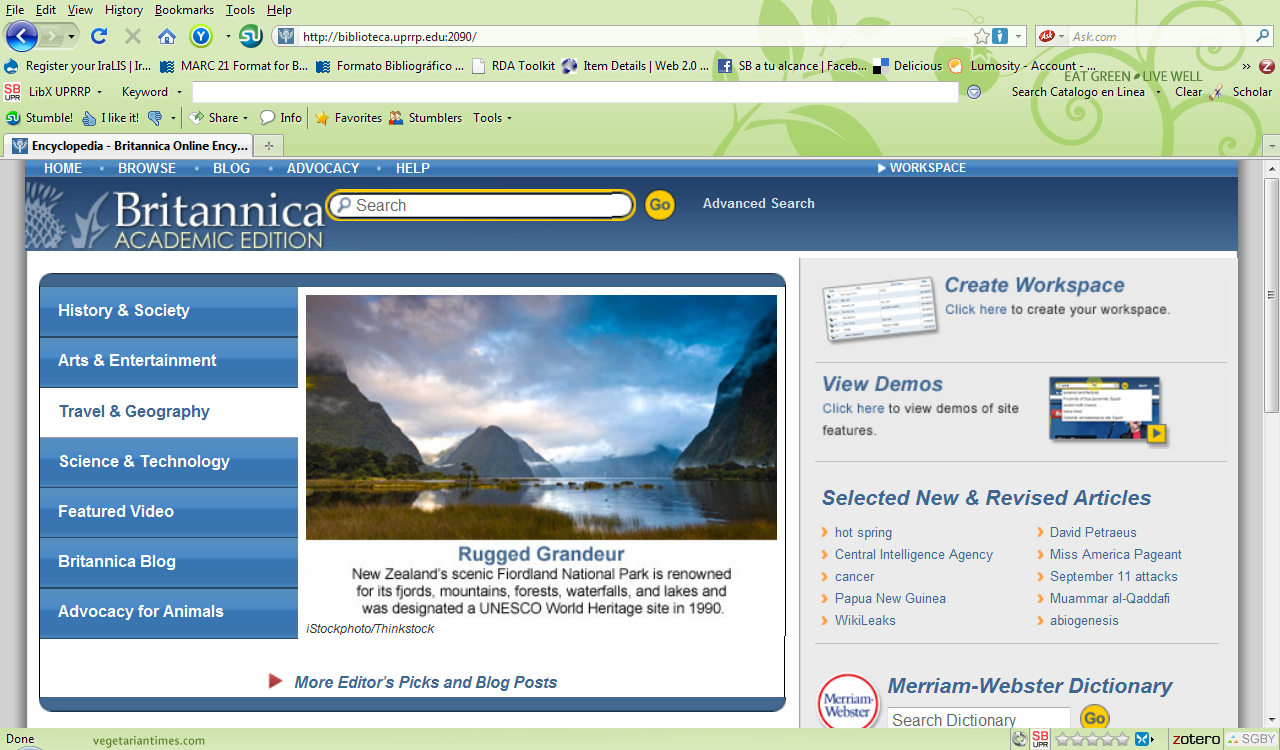Click the Home icon in navigation bar
The width and height of the screenshot is (1280, 750).
click(166, 37)
